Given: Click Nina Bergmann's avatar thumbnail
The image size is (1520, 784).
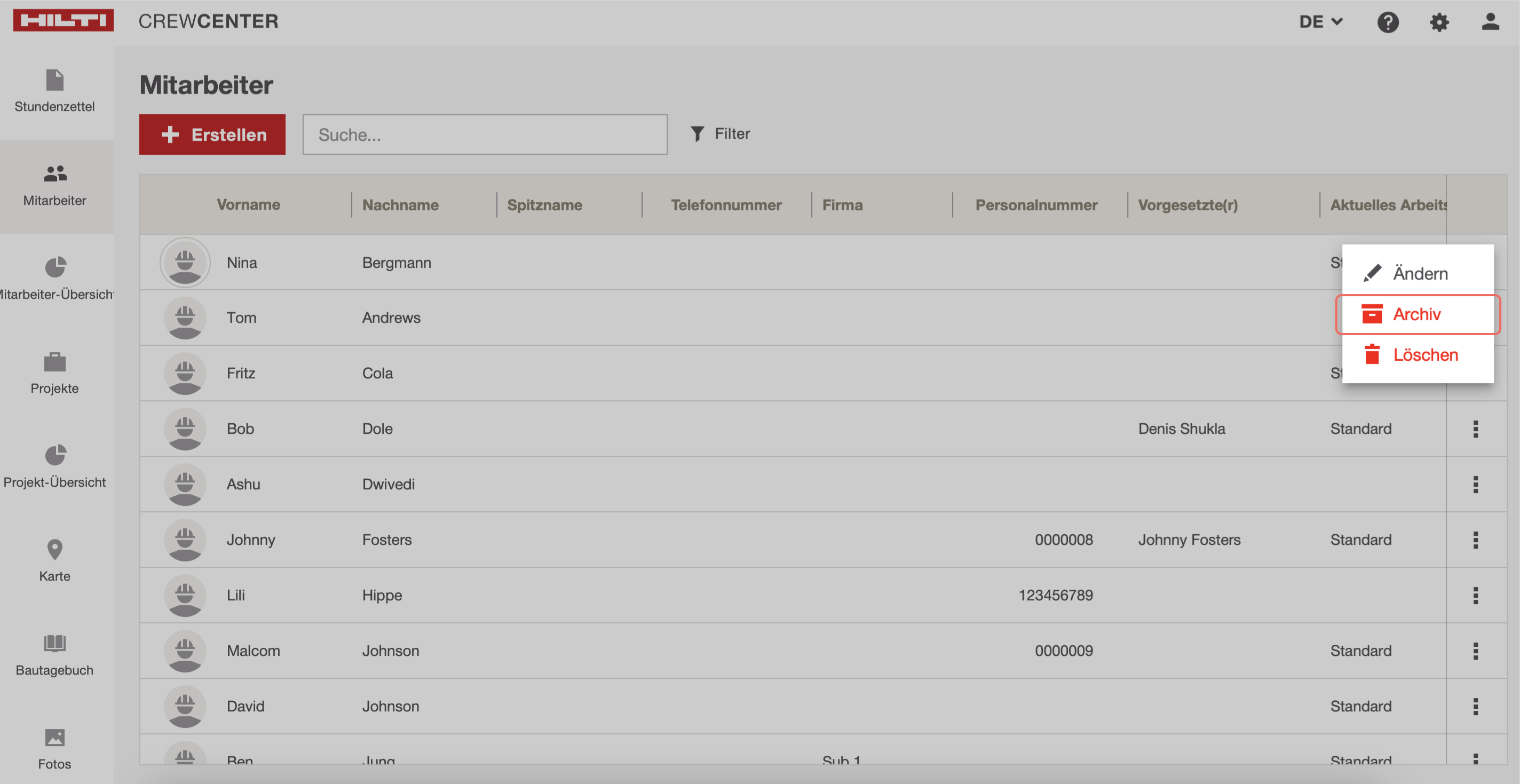Looking at the screenshot, I should point(185,263).
